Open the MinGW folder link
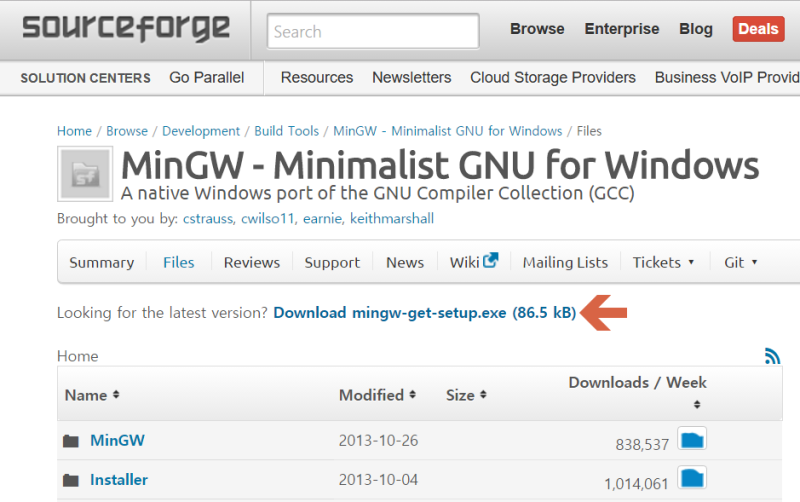800x502 pixels. tap(117, 441)
